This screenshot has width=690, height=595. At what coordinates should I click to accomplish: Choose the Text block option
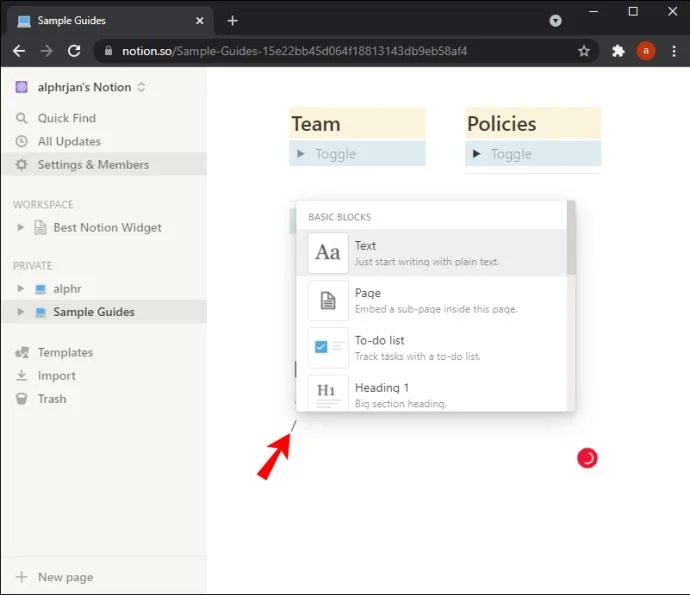(432, 253)
